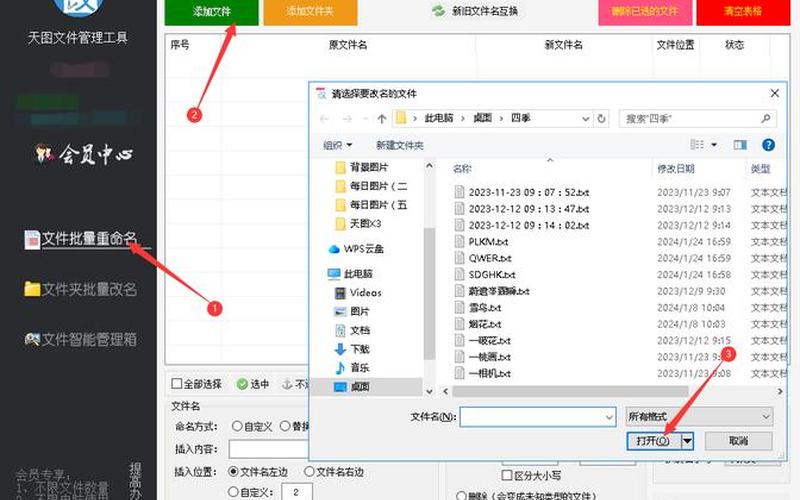Select 天图X3 folder in tree
This screenshot has width=800, height=500.
pos(358,223)
